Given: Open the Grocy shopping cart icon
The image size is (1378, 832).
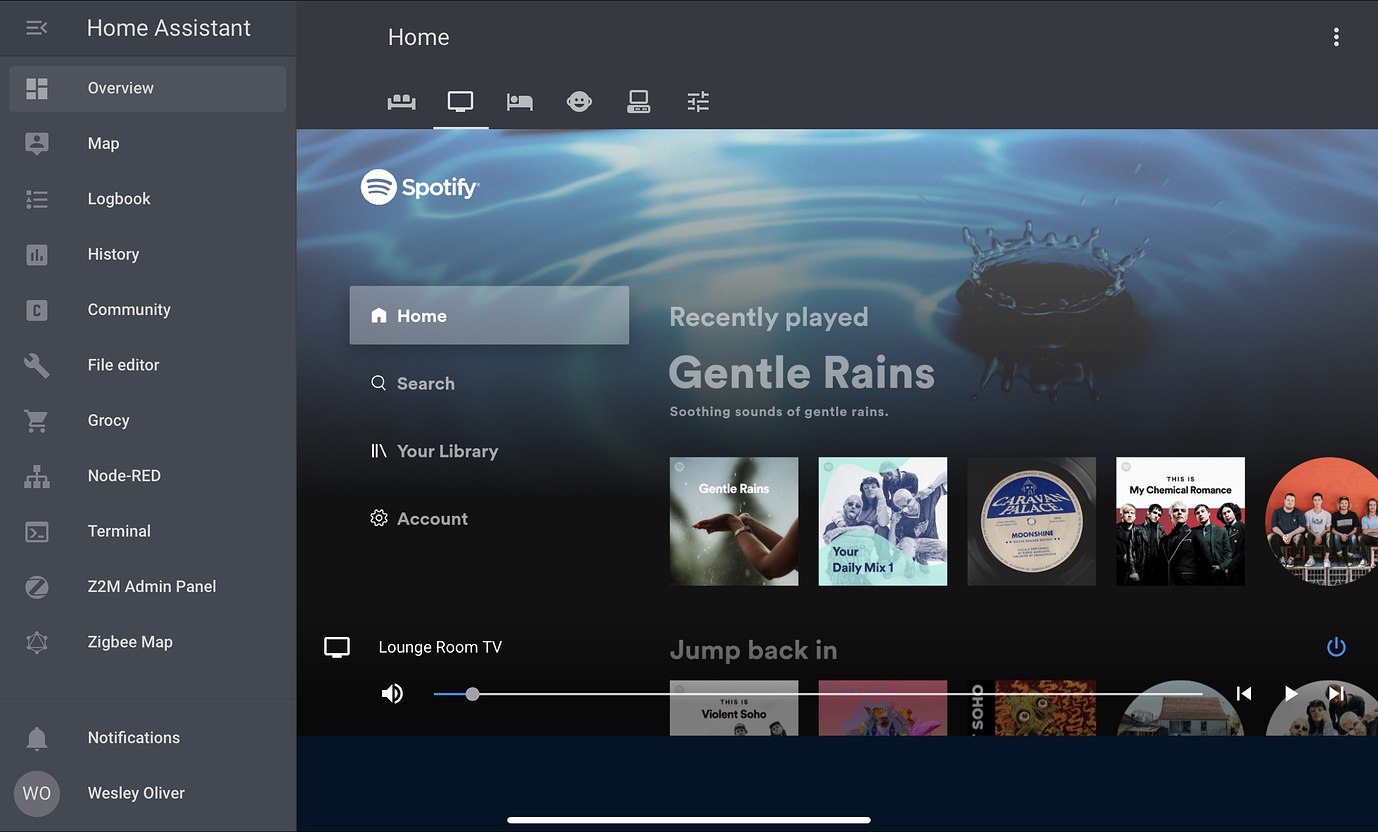Looking at the screenshot, I should click(x=37, y=421).
